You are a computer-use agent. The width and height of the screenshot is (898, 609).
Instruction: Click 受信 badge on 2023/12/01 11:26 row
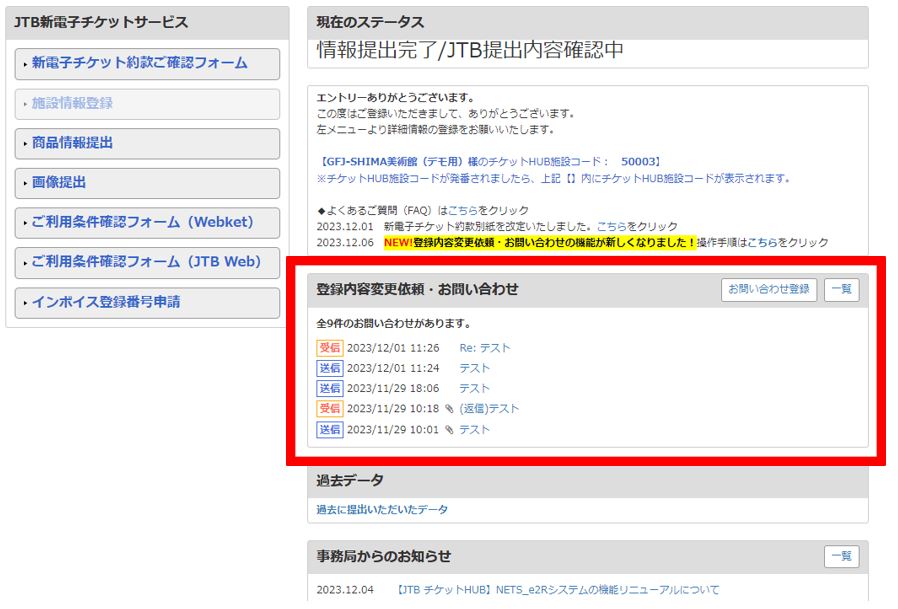pyautogui.click(x=329, y=348)
